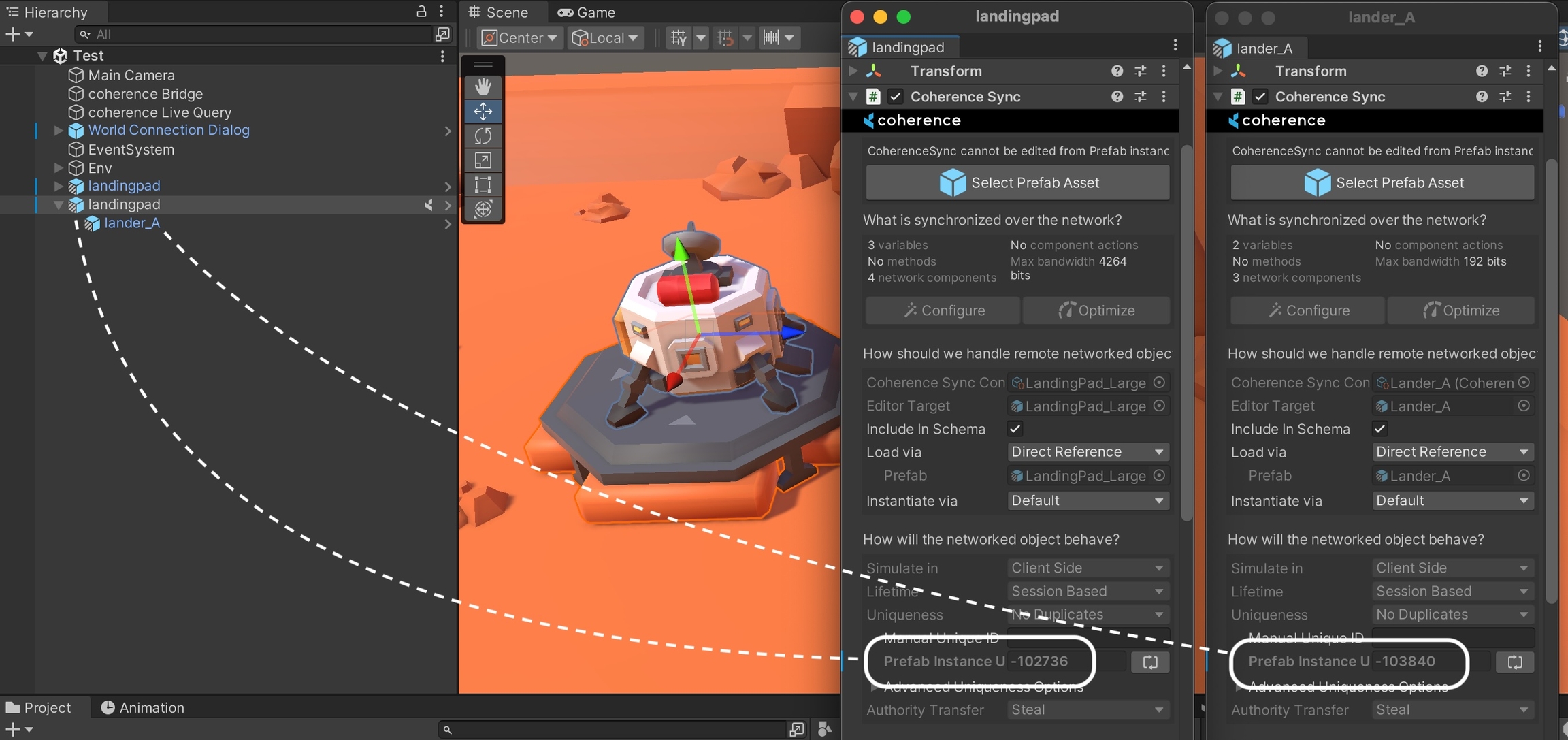Select the Rotate tool in the scene toolbar

[483, 136]
